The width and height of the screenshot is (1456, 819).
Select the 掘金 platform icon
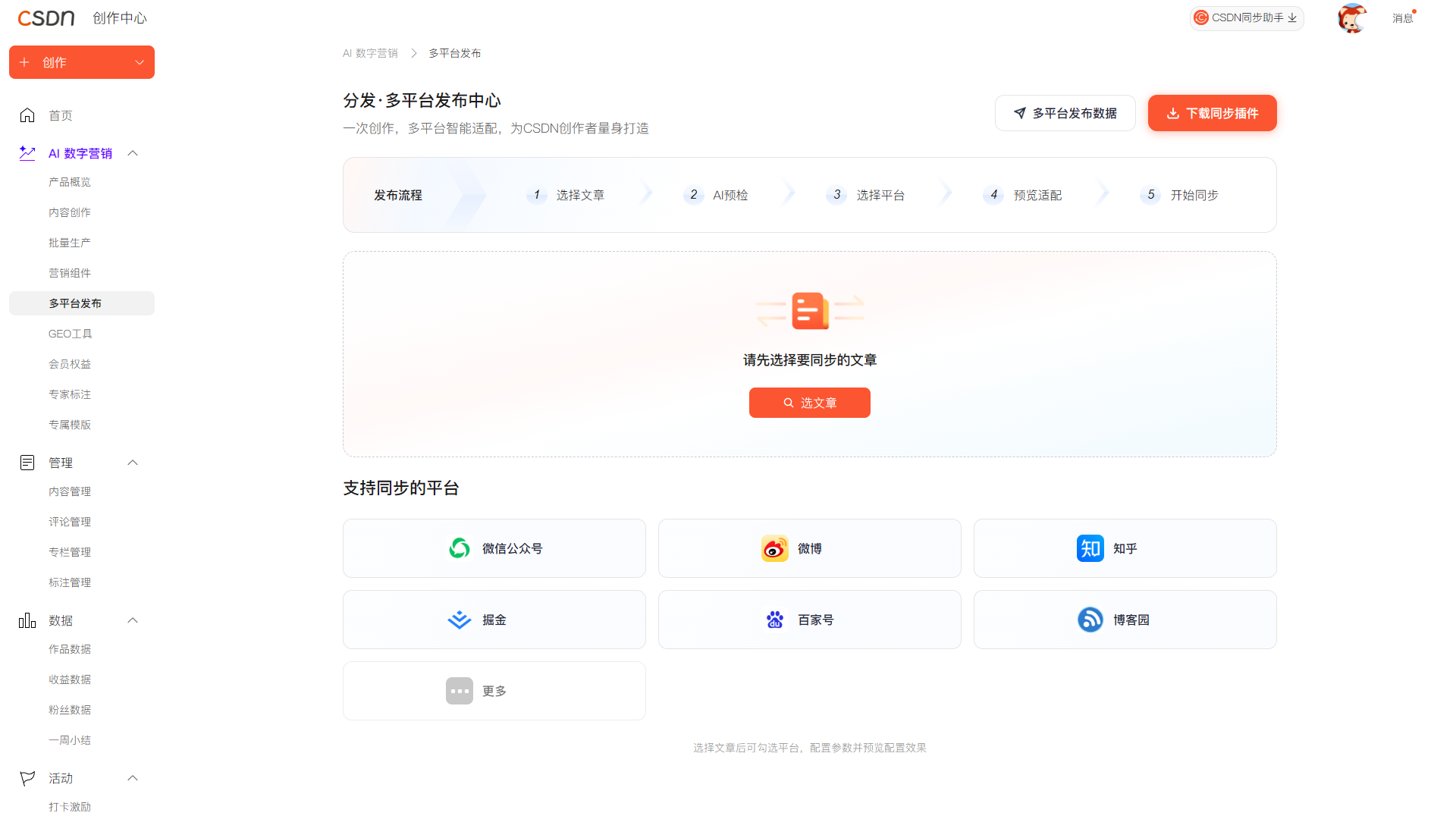tap(460, 620)
